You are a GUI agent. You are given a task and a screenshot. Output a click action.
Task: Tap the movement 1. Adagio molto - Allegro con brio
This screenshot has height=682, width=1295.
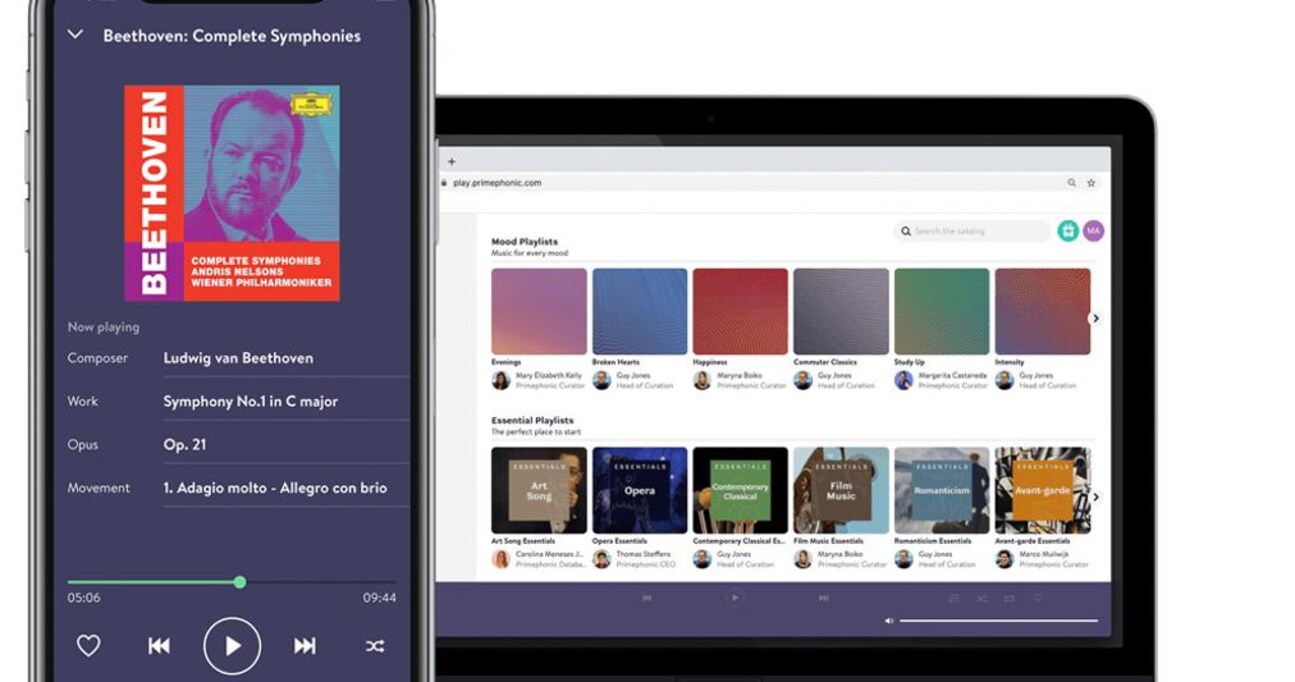coord(275,488)
